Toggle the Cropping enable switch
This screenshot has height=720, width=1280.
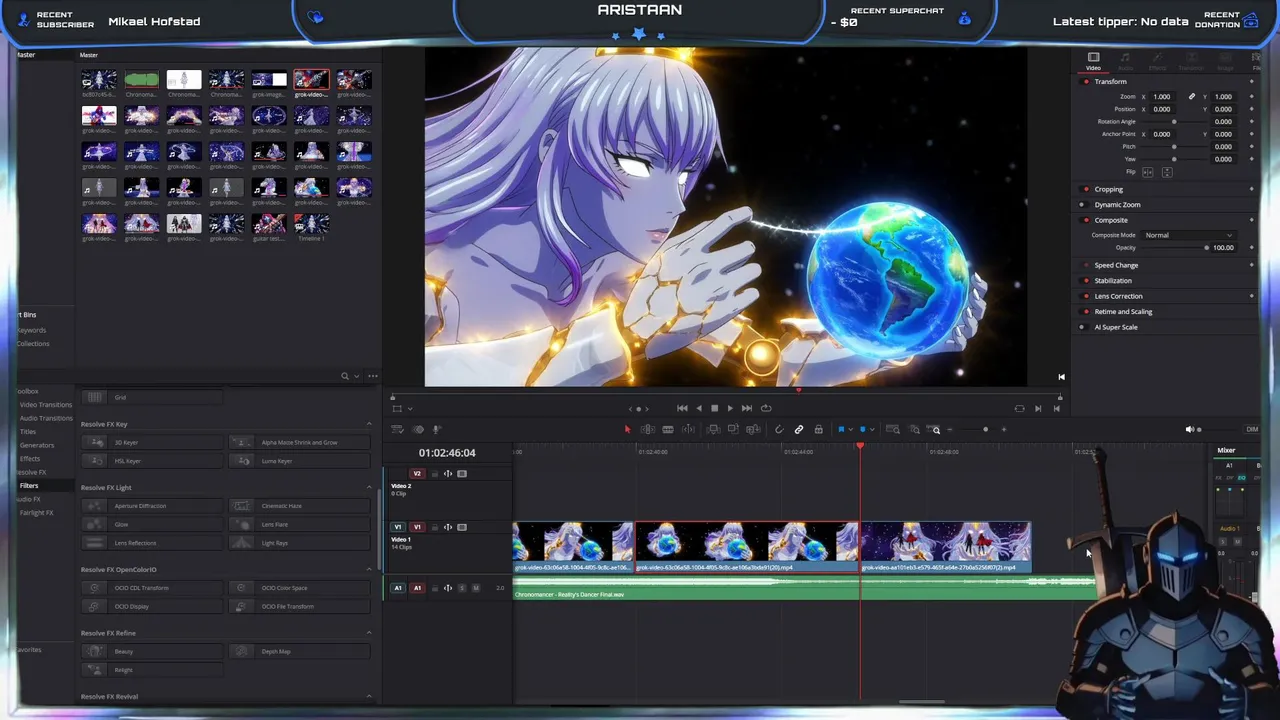[x=1086, y=189]
